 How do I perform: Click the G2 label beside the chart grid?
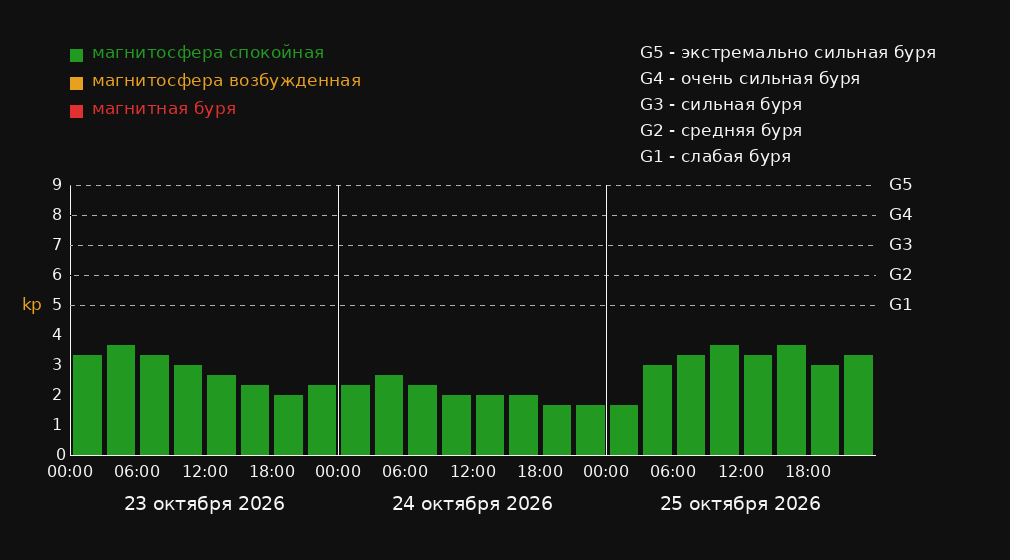click(x=900, y=275)
